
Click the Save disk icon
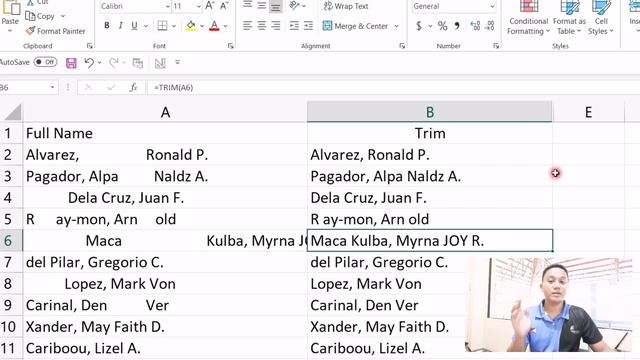[71, 63]
